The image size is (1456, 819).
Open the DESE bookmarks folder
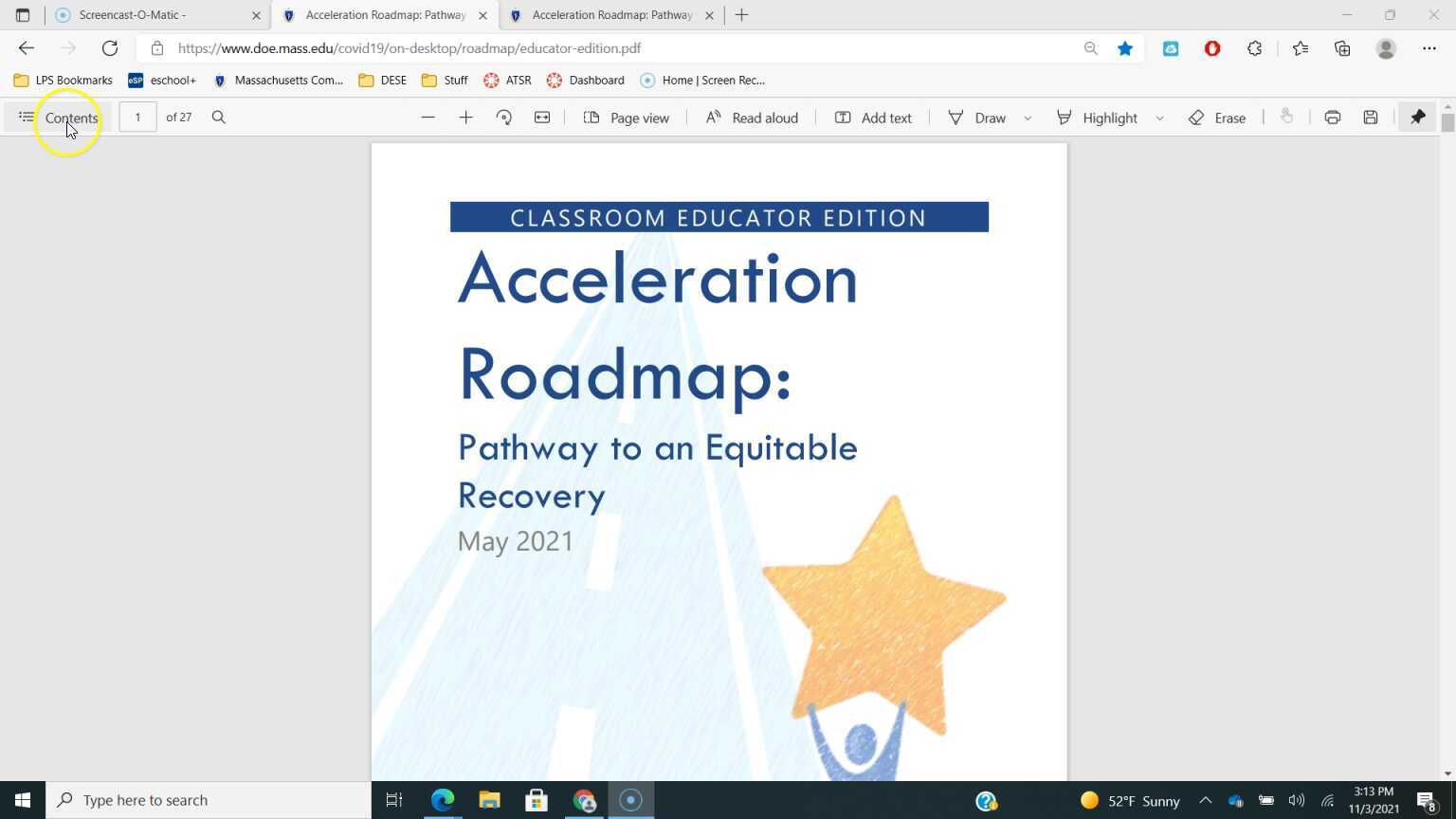click(x=382, y=80)
